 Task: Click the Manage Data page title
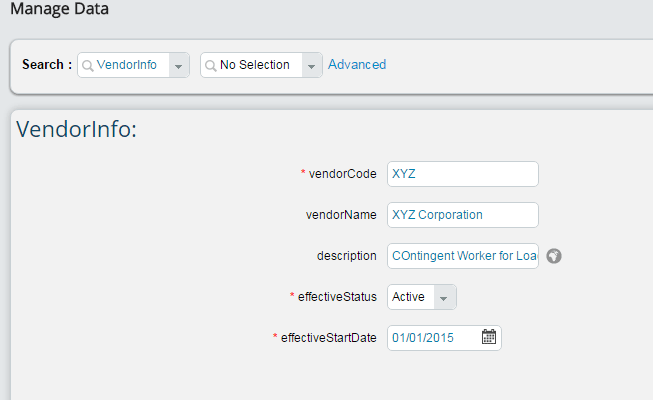pos(59,10)
